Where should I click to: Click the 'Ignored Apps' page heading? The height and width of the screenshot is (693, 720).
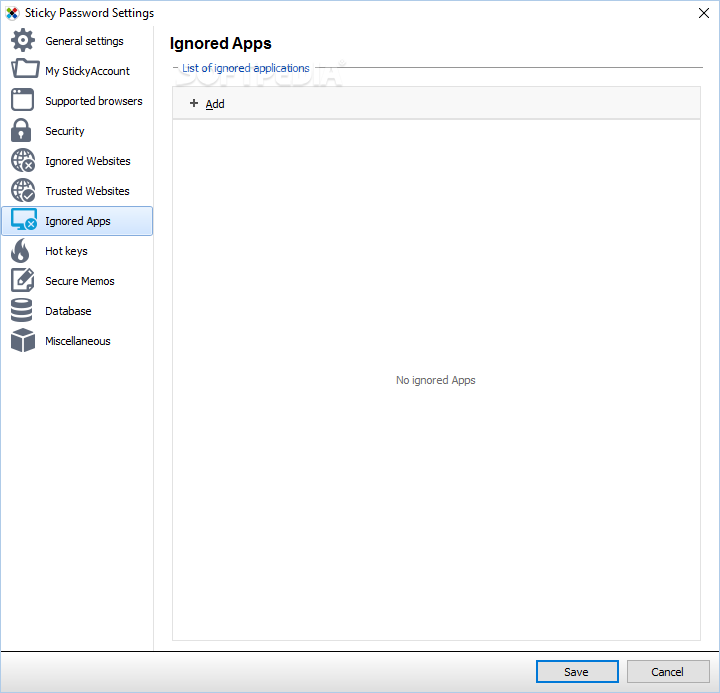coord(220,43)
